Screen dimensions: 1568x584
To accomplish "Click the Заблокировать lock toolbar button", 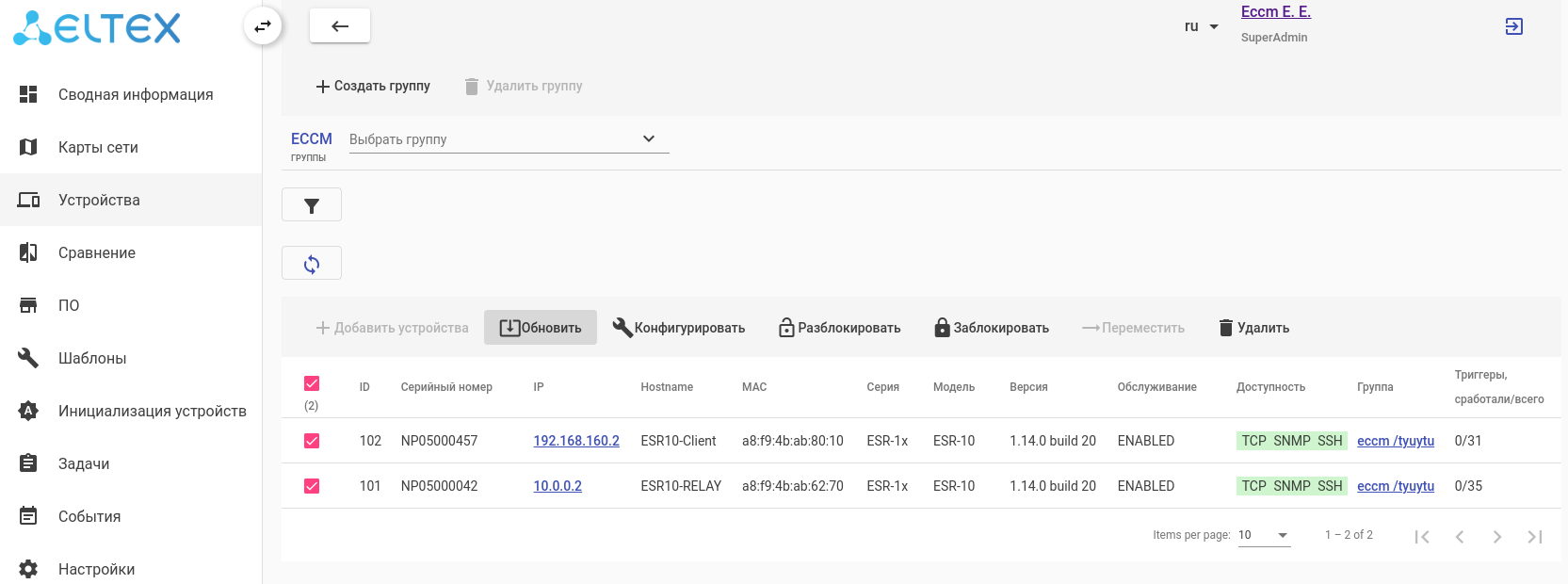I will (991, 328).
